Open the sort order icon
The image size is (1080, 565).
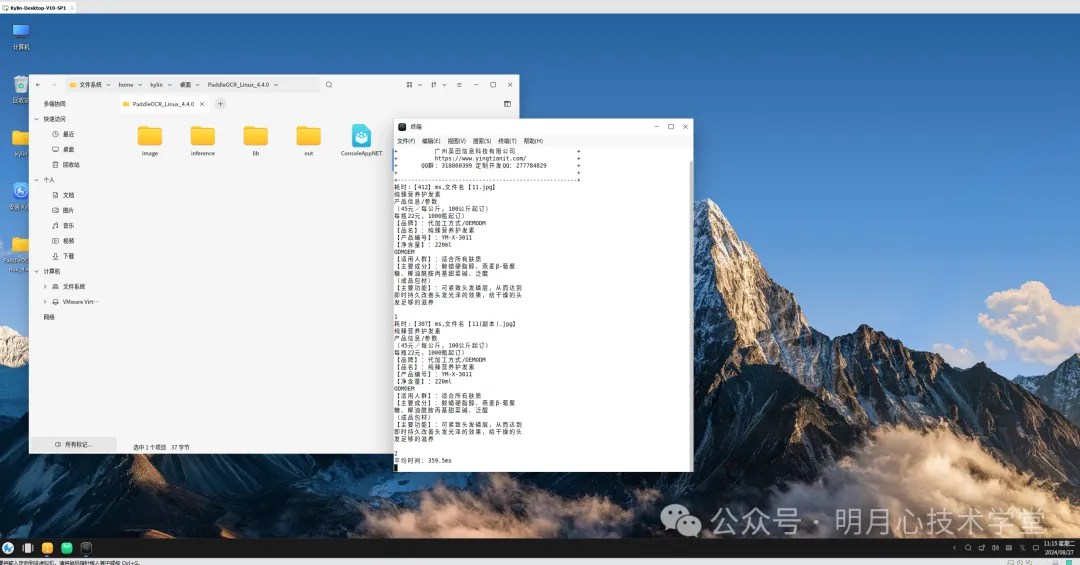click(x=434, y=85)
